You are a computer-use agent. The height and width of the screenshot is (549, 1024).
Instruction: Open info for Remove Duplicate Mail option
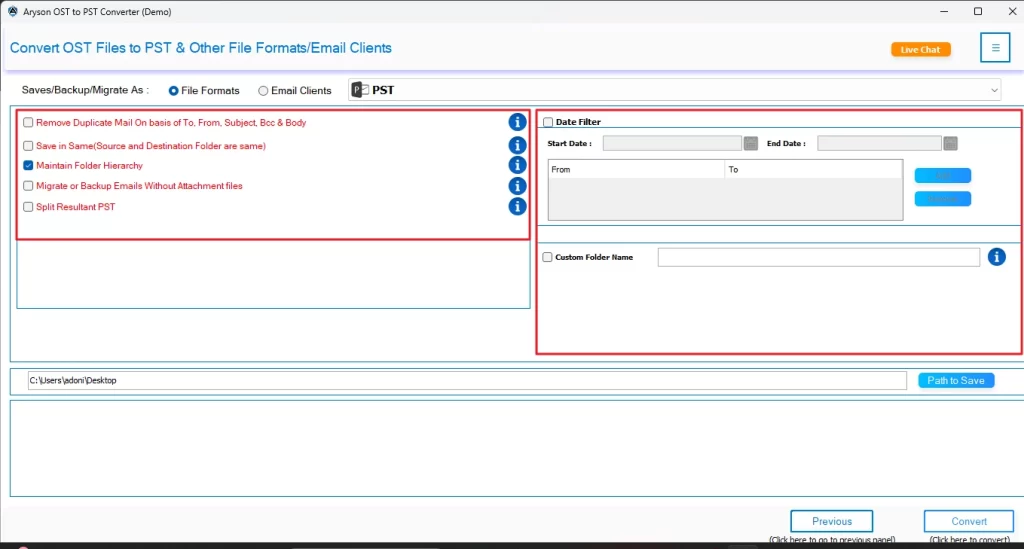pyautogui.click(x=517, y=122)
